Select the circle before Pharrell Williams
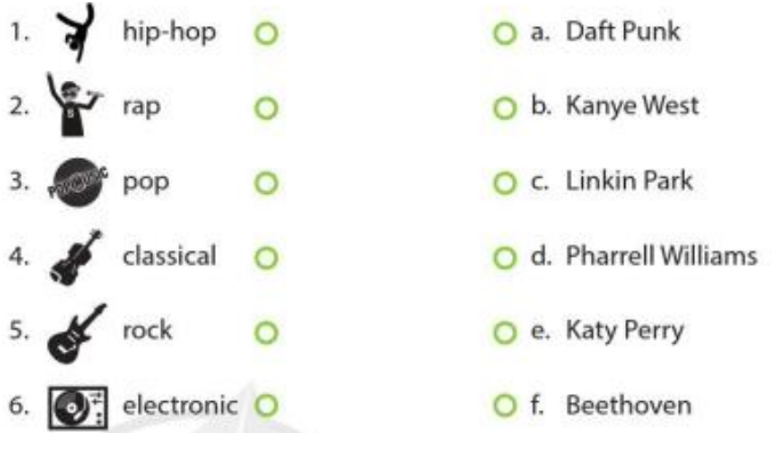The height and width of the screenshot is (450, 773). (505, 258)
